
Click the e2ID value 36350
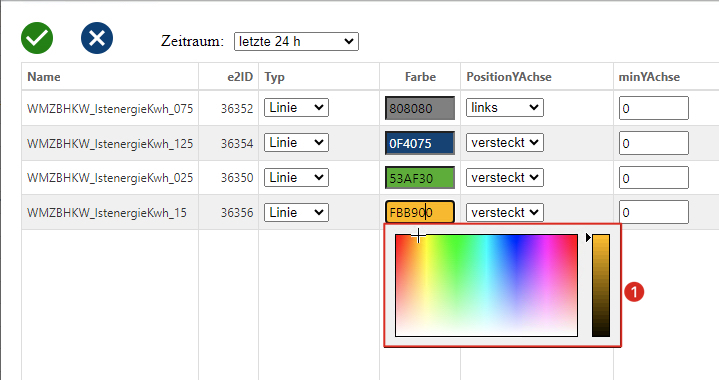[237, 178]
